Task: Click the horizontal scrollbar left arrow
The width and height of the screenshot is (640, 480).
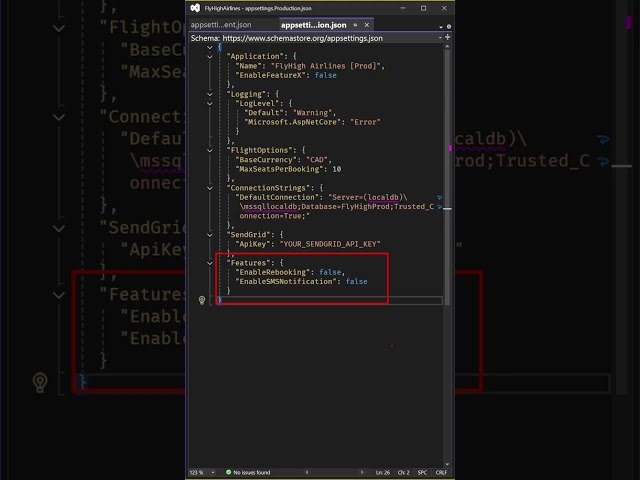Action: coord(307,472)
